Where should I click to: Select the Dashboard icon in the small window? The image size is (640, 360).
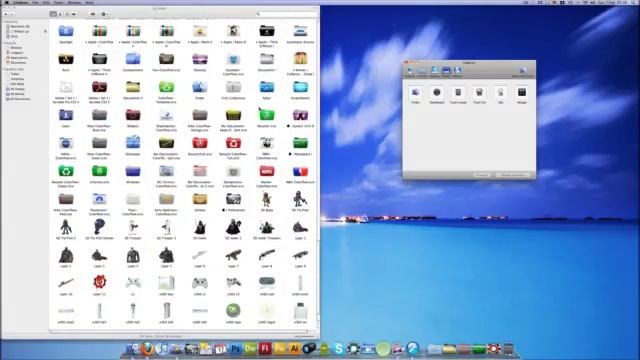click(437, 92)
